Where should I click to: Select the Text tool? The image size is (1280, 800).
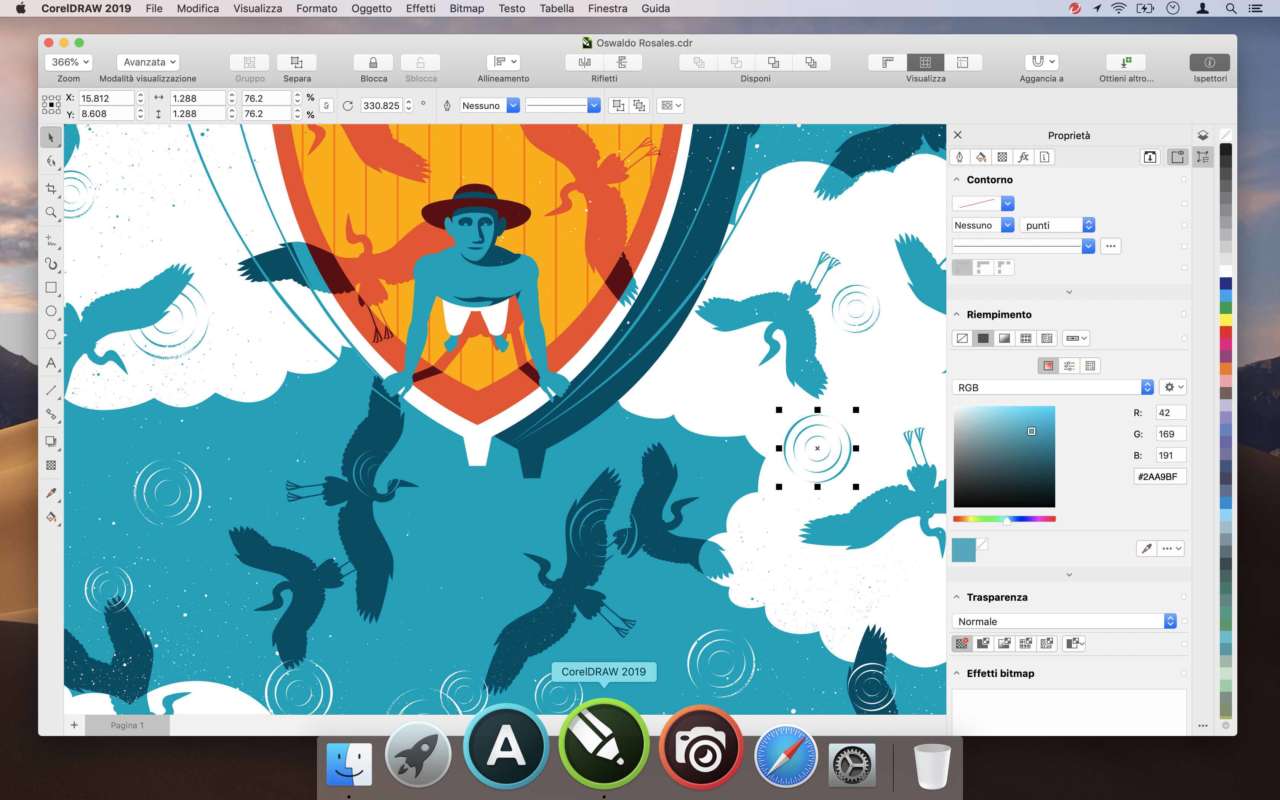click(51, 363)
